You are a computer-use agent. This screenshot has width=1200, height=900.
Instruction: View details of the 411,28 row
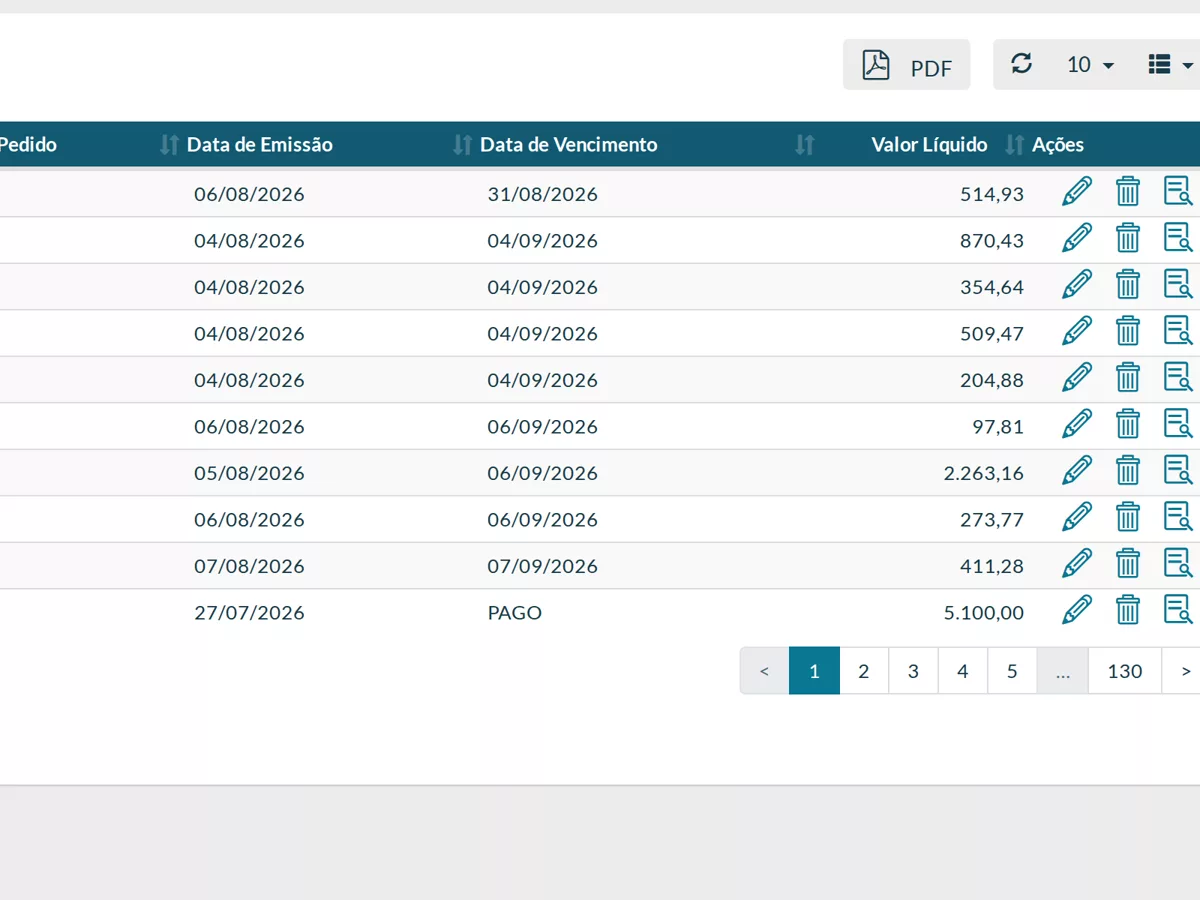click(1178, 563)
